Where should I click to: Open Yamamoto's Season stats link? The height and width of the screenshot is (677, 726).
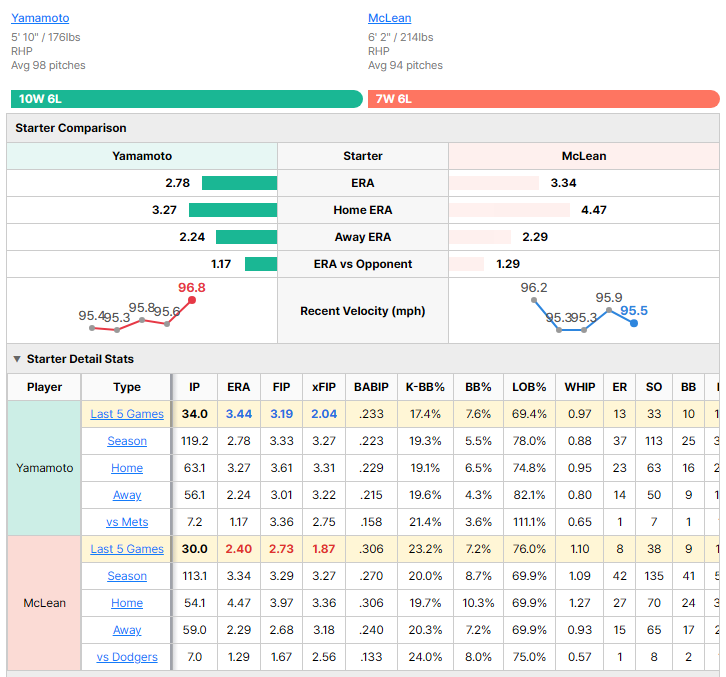(x=127, y=441)
